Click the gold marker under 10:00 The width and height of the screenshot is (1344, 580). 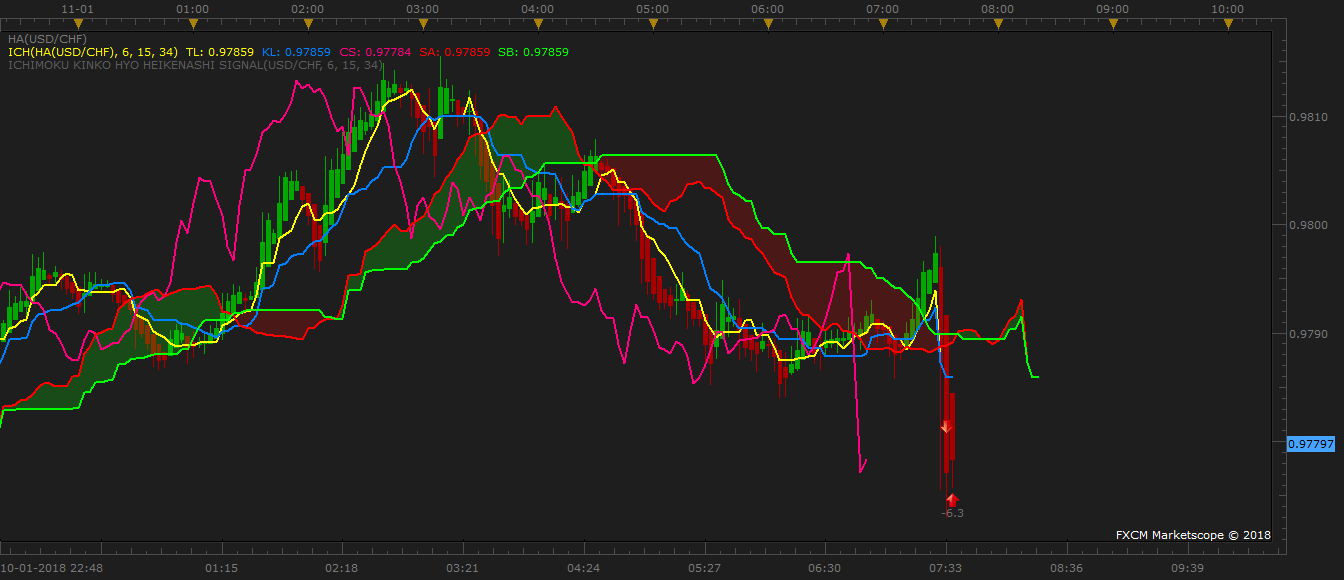pos(1228,22)
